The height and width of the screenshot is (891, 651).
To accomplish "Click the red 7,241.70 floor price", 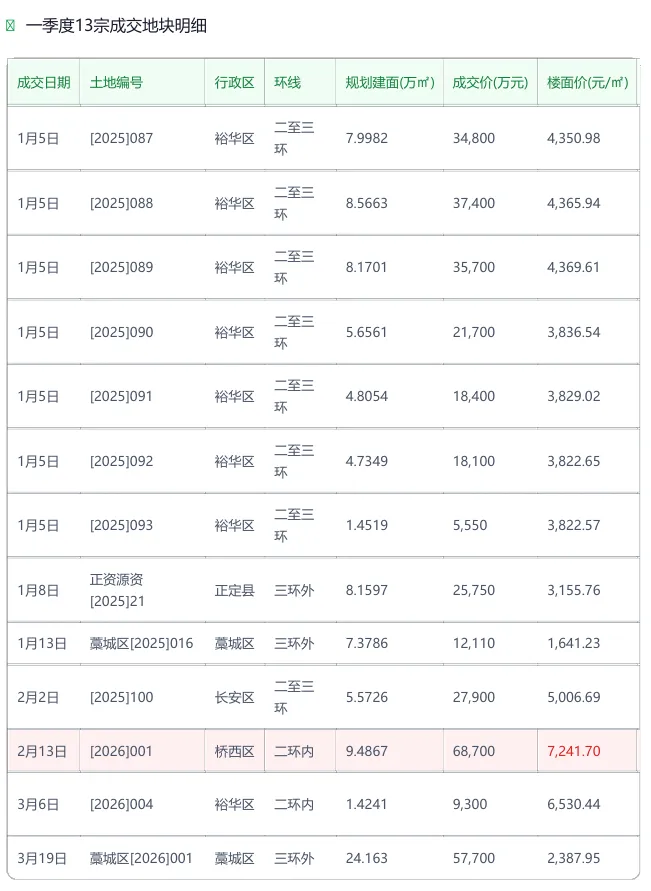I will click(574, 751).
